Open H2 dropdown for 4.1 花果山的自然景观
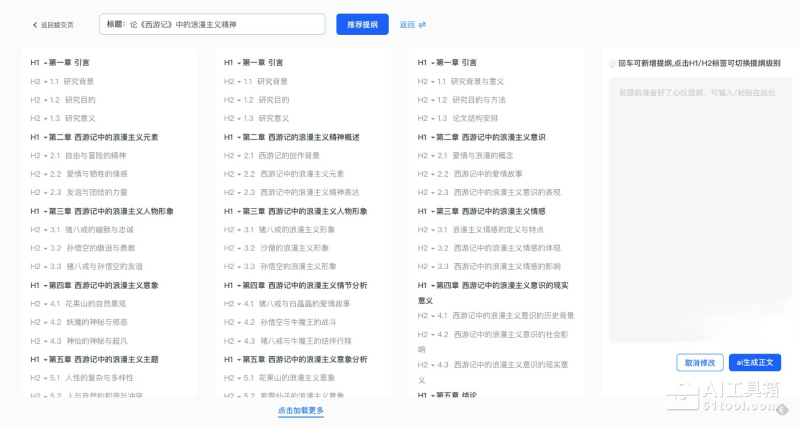800x427 pixels. pos(41,303)
